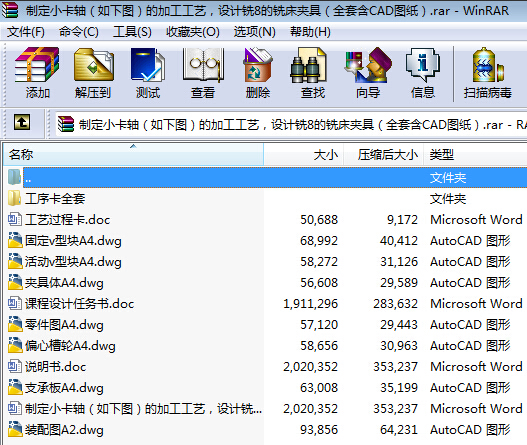527x445 pixels.
Task: Click the WinRAR title bar app icon
Action: click(10, 10)
